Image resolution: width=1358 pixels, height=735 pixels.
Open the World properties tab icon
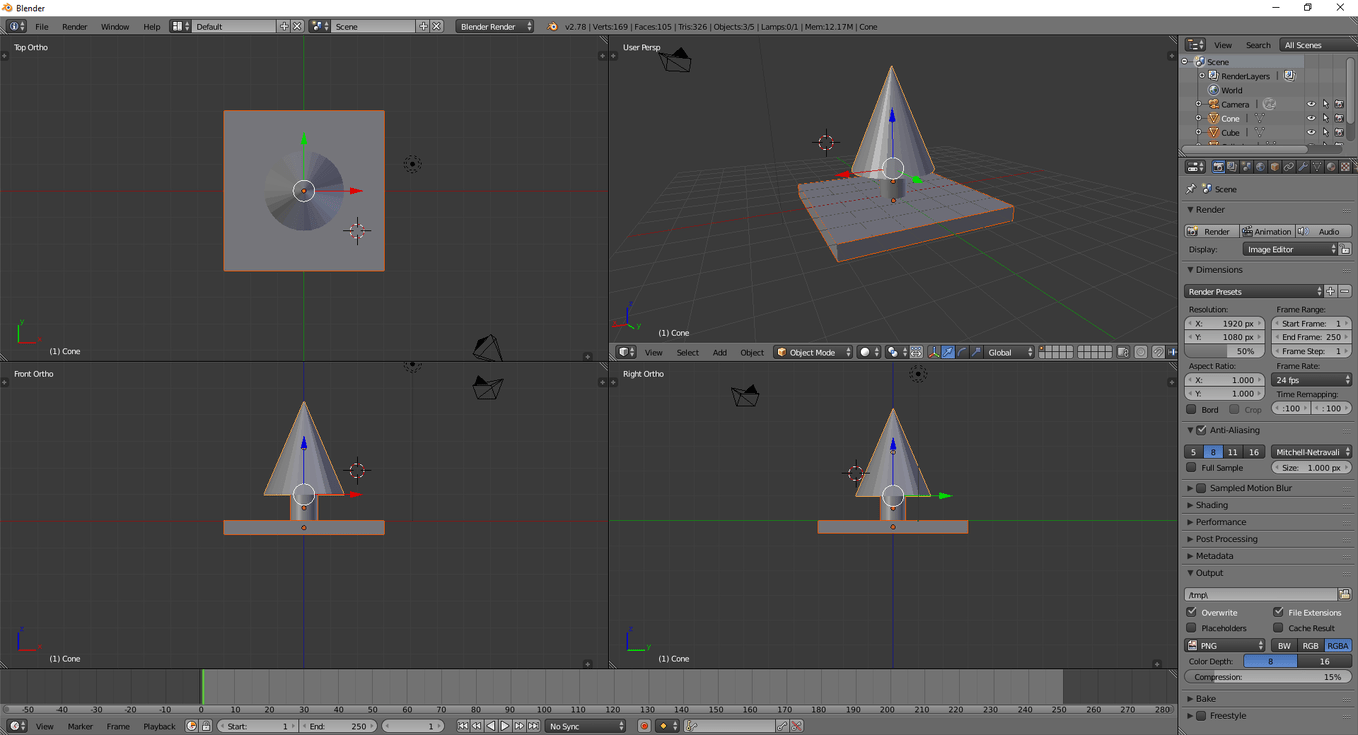(1260, 167)
